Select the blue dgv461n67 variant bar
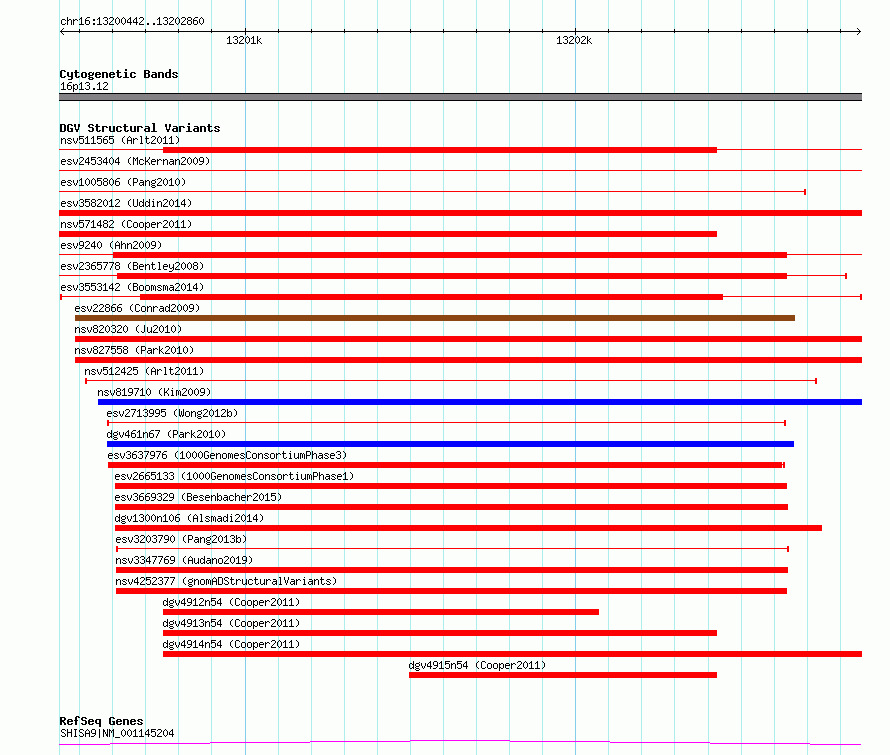The image size is (890, 755). tap(450, 444)
